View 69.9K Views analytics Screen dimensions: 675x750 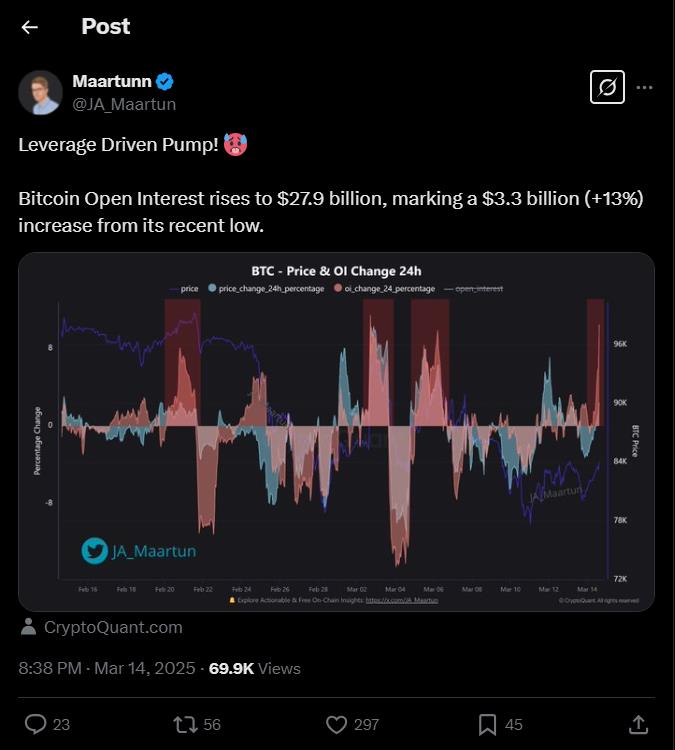[x=255, y=668]
